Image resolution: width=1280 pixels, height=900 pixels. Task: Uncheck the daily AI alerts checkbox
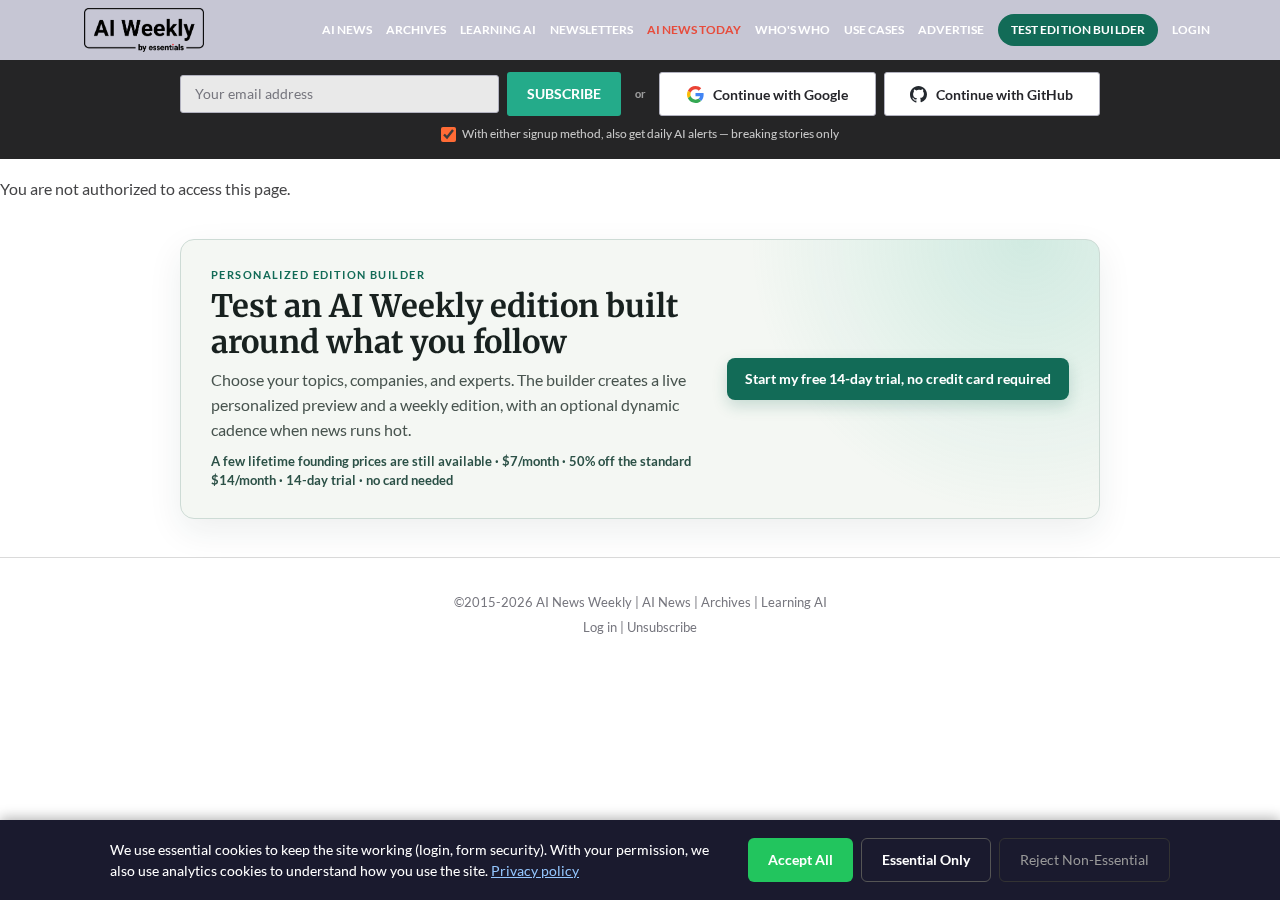tap(448, 134)
